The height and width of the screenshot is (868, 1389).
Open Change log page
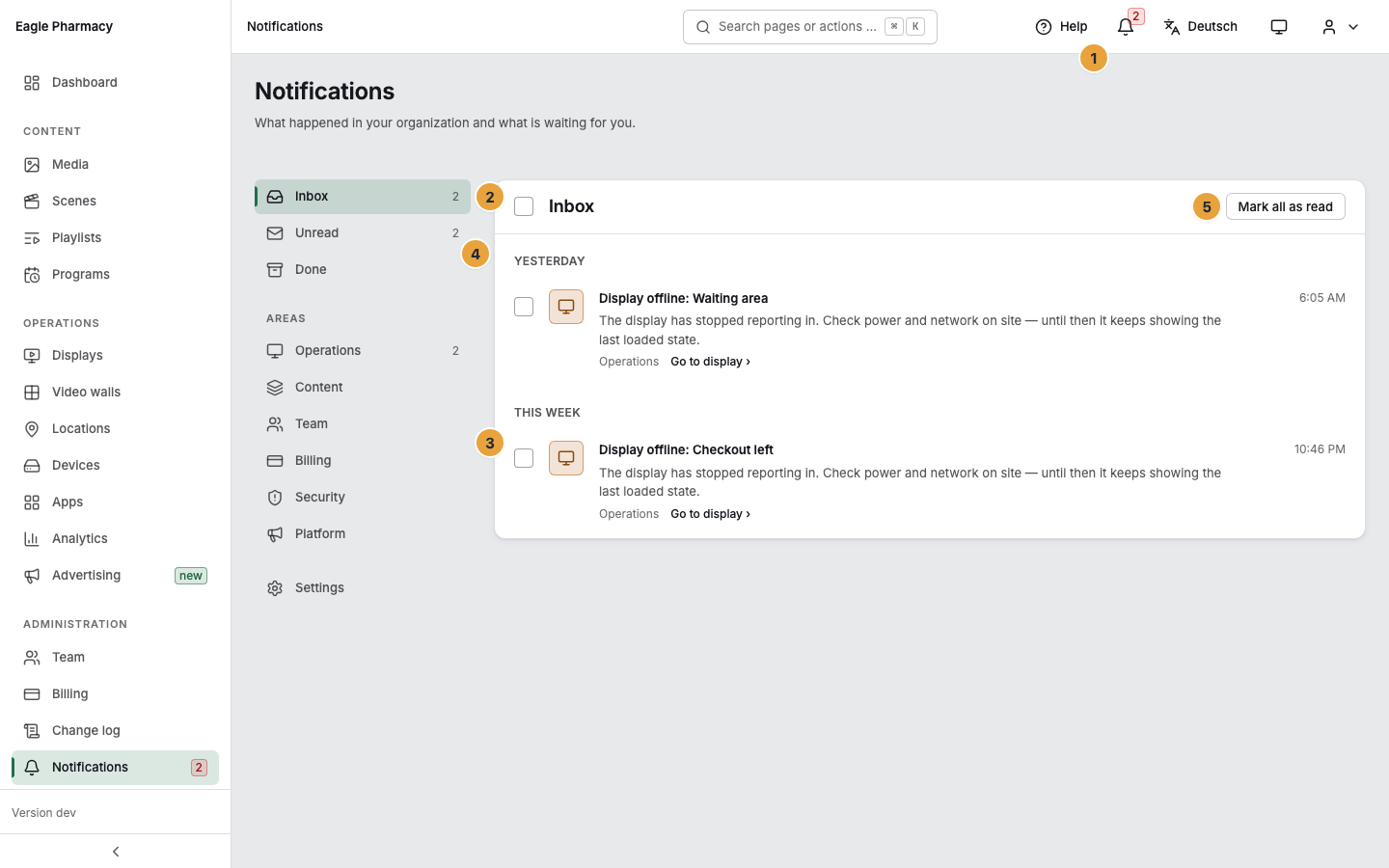coord(115,731)
